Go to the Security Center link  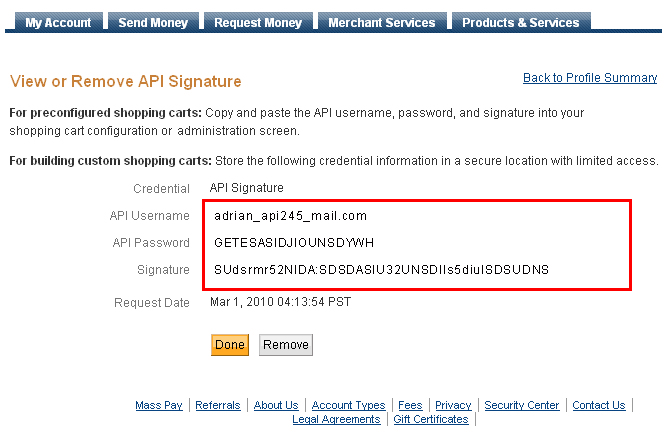[522, 405]
